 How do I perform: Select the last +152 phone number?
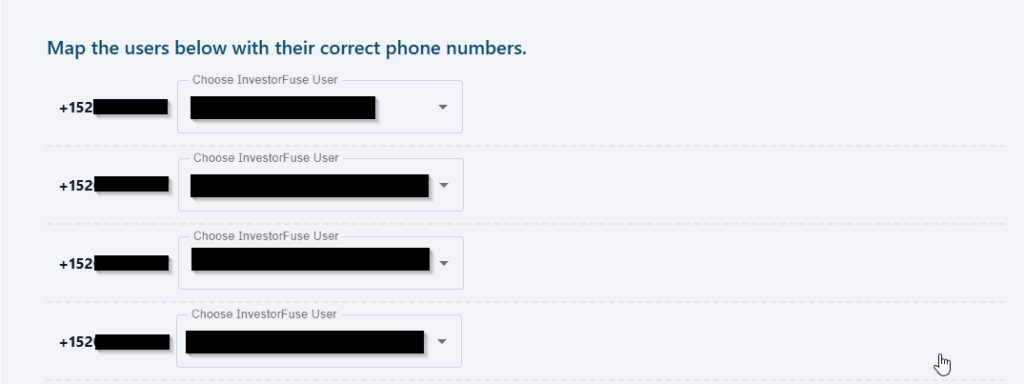point(114,342)
